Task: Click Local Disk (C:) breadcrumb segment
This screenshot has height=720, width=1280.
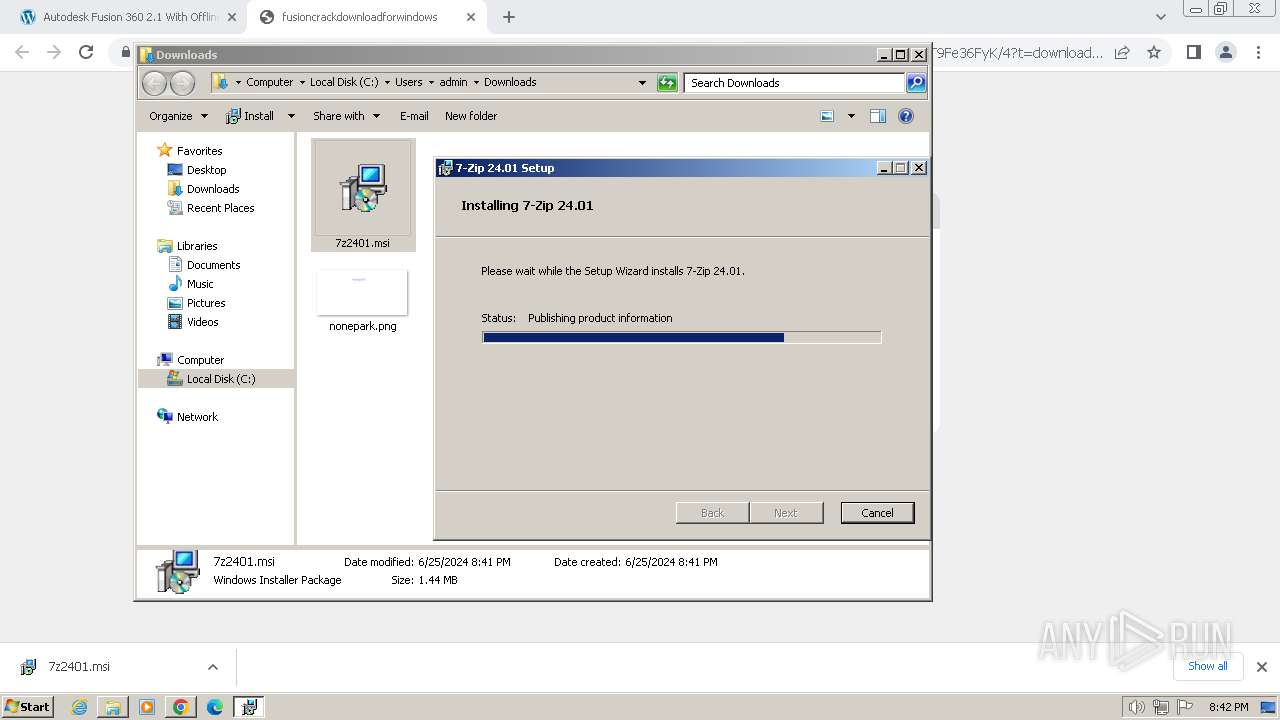Action: pyautogui.click(x=344, y=82)
